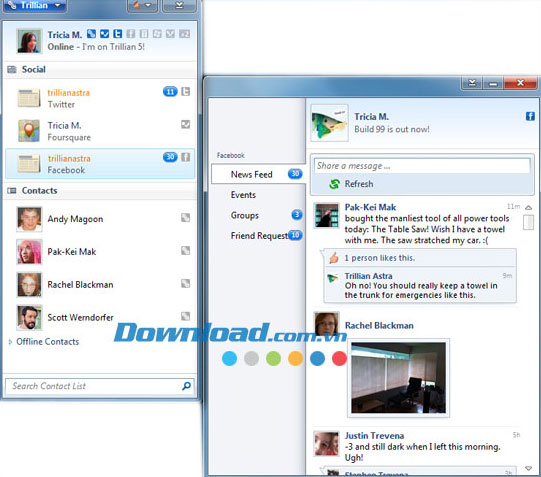Image resolution: width=541 pixels, height=477 pixels.
Task: Open Rachel Blackman's posted room photo
Action: (x=399, y=378)
